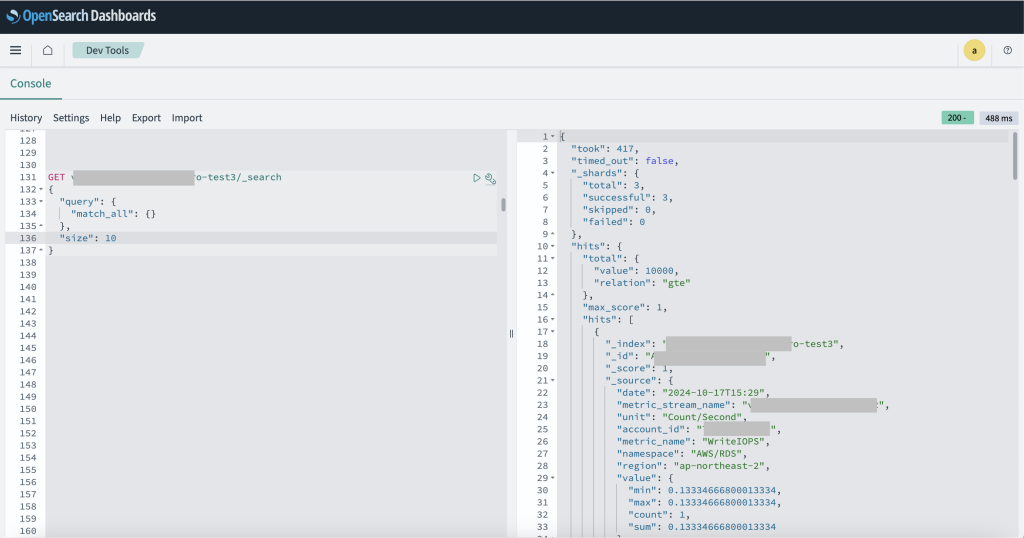Viewport: 1024px width, 538px height.
Task: Switch to the Console tab
Action: (31, 84)
